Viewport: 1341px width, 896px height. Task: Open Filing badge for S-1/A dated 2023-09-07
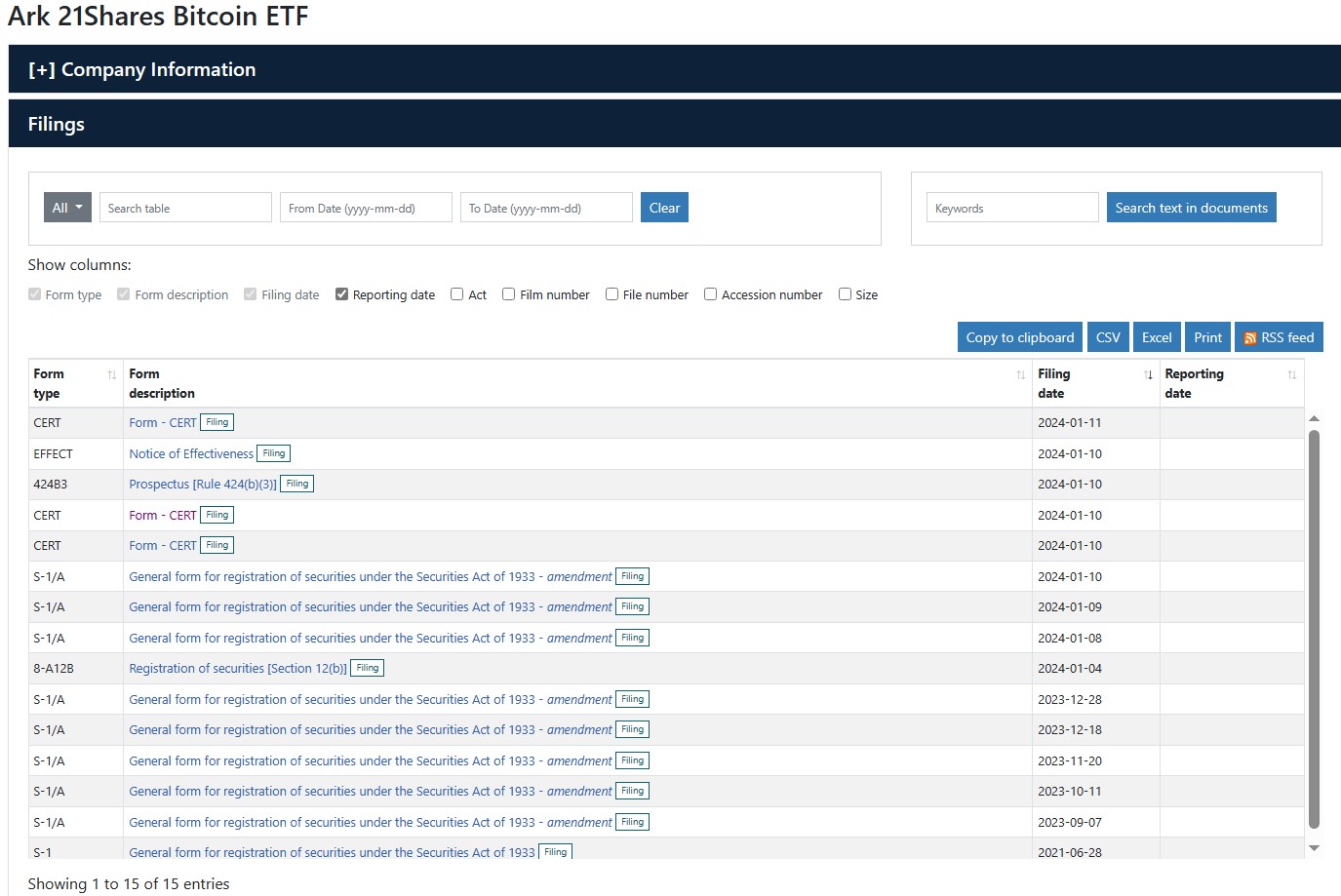[x=632, y=822]
